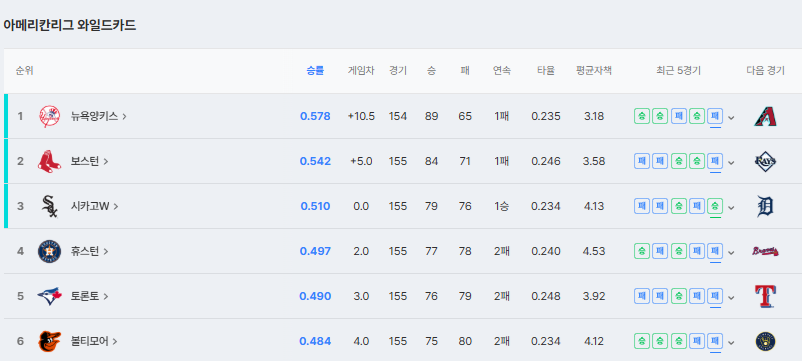The width and height of the screenshot is (802, 361).
Task: Click the New York Yankees team logo
Action: point(50,117)
